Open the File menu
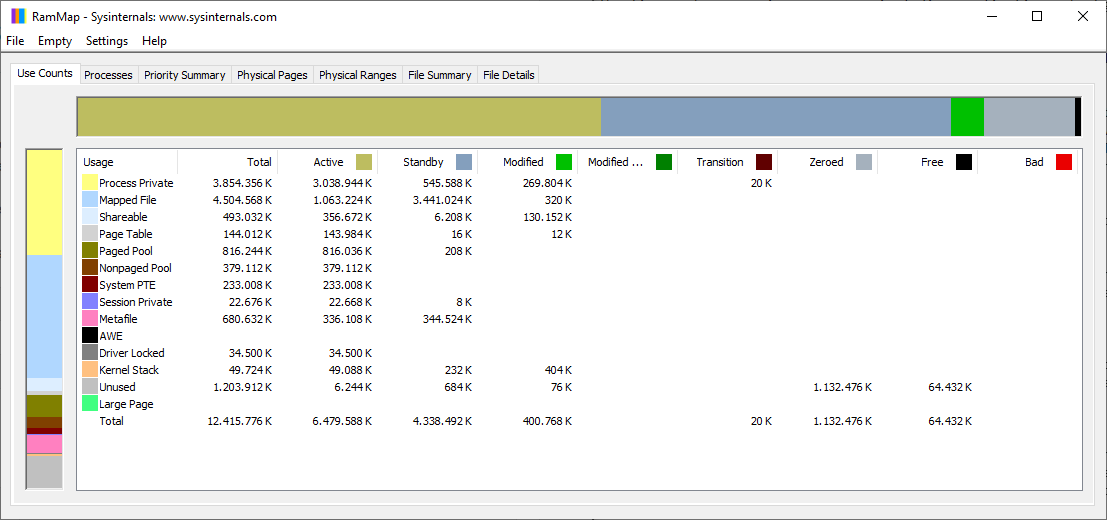This screenshot has width=1107, height=520. pos(15,41)
